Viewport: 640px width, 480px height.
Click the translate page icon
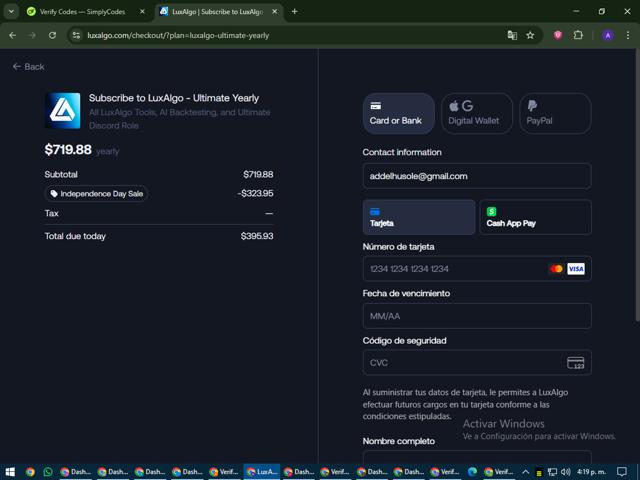pyautogui.click(x=512, y=36)
